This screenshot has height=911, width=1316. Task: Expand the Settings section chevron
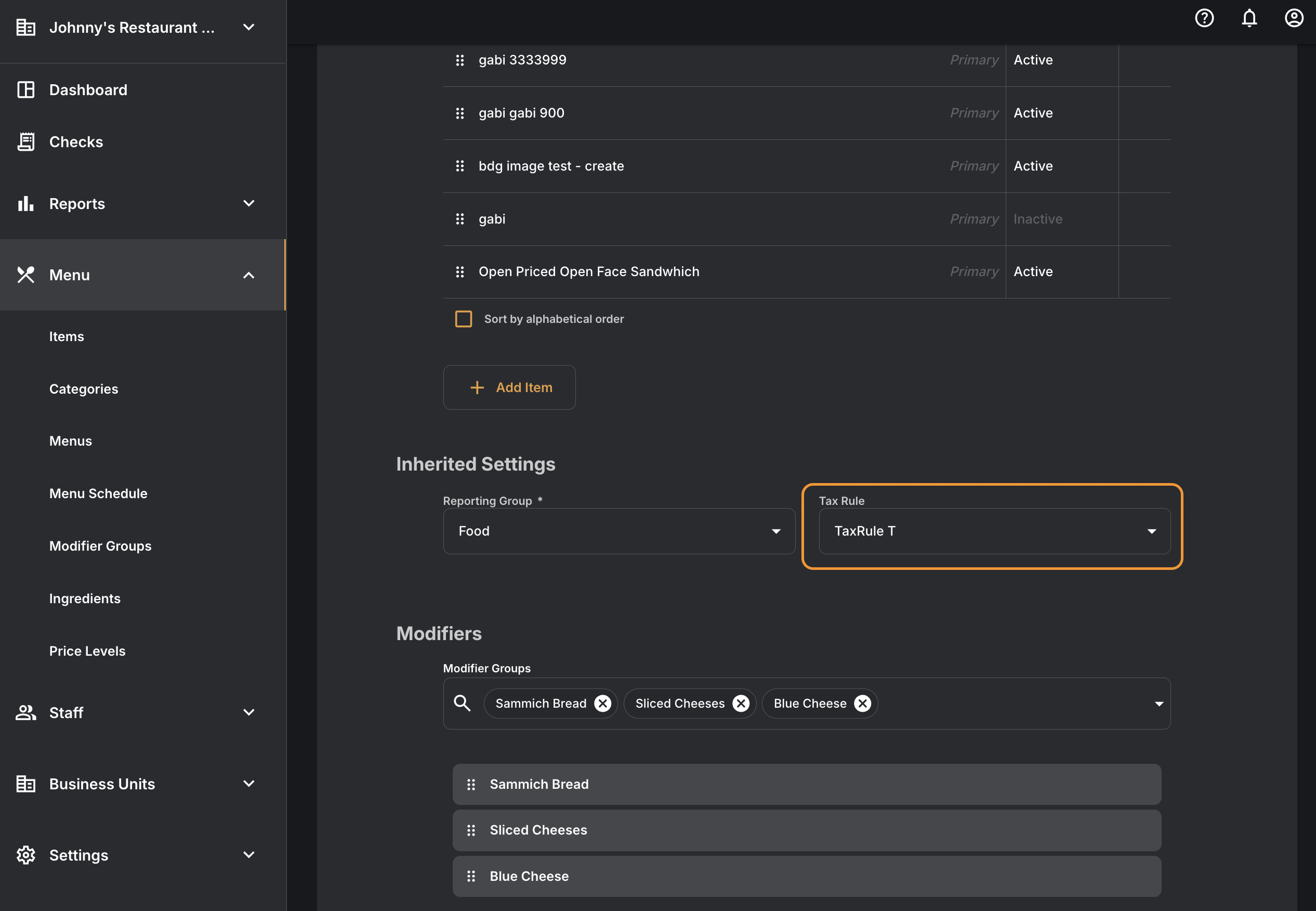point(249,854)
